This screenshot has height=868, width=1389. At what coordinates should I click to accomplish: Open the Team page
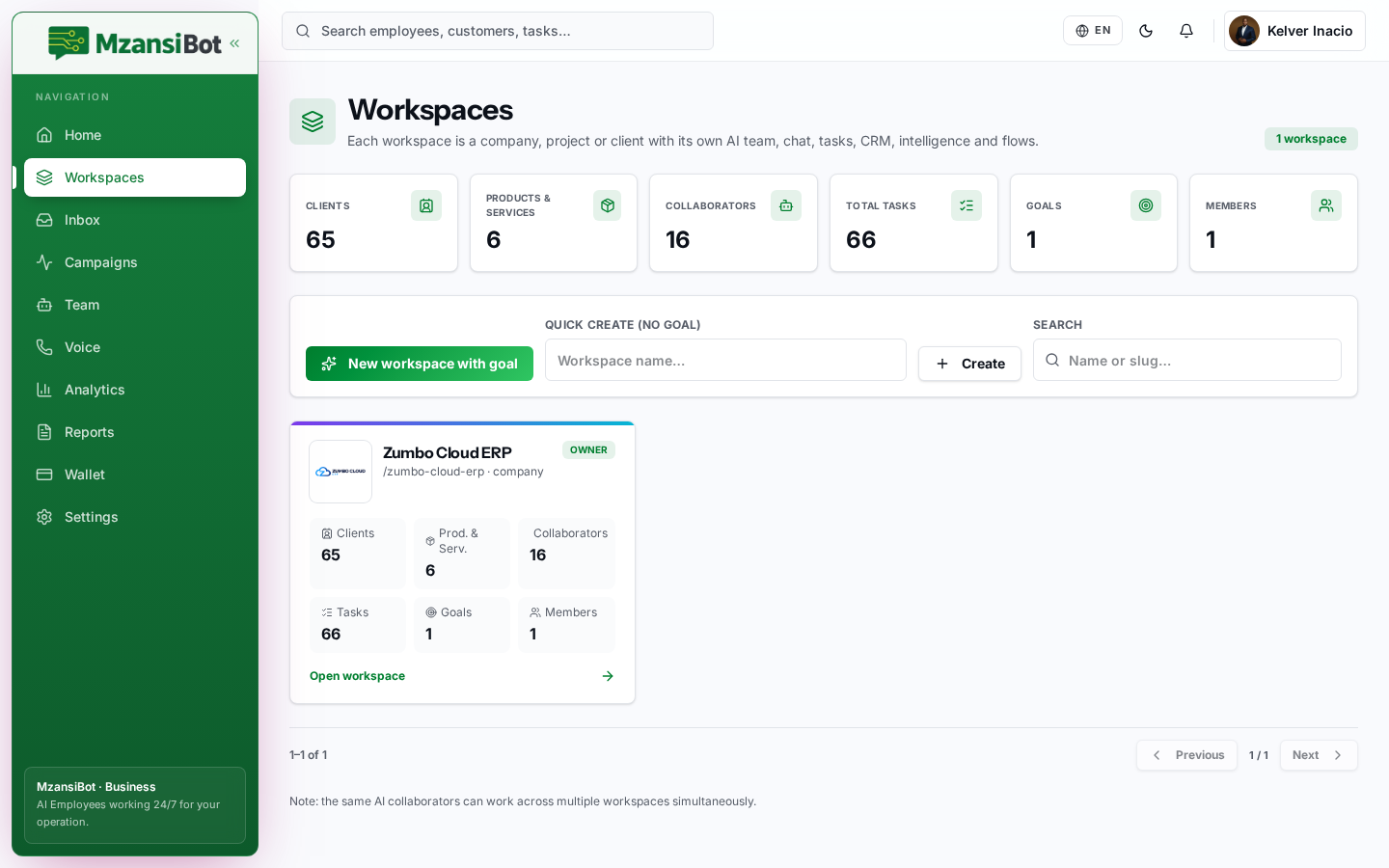point(135,305)
